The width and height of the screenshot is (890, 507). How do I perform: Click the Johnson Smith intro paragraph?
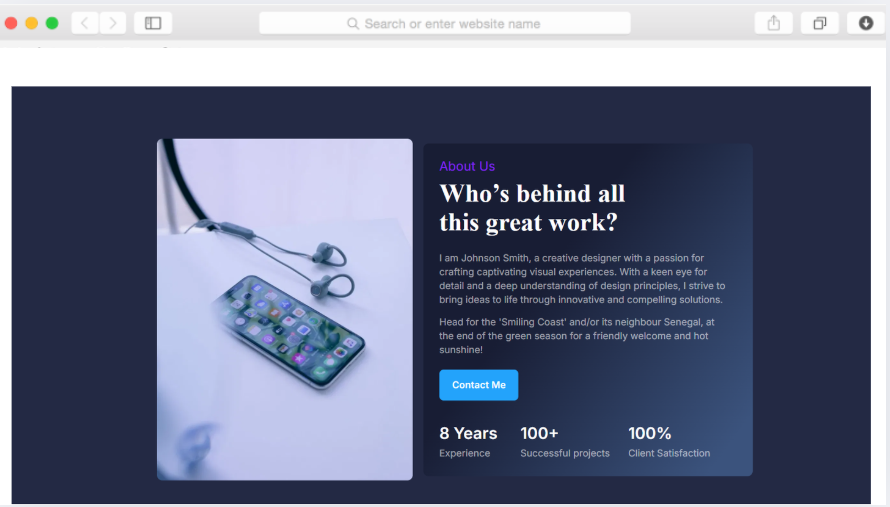(x=582, y=279)
